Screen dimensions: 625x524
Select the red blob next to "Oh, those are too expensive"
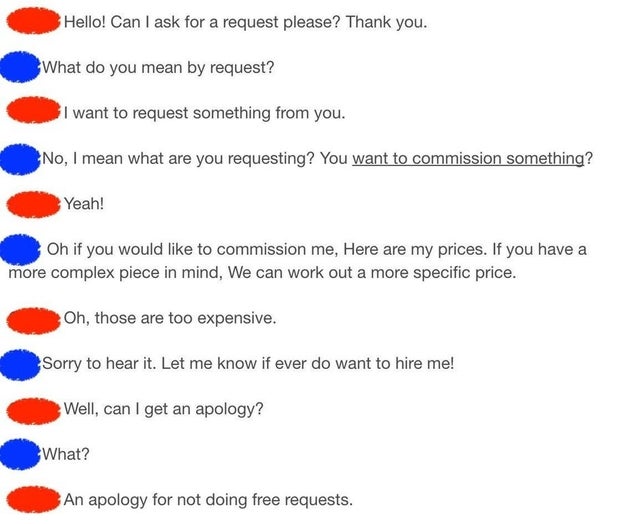33,321
